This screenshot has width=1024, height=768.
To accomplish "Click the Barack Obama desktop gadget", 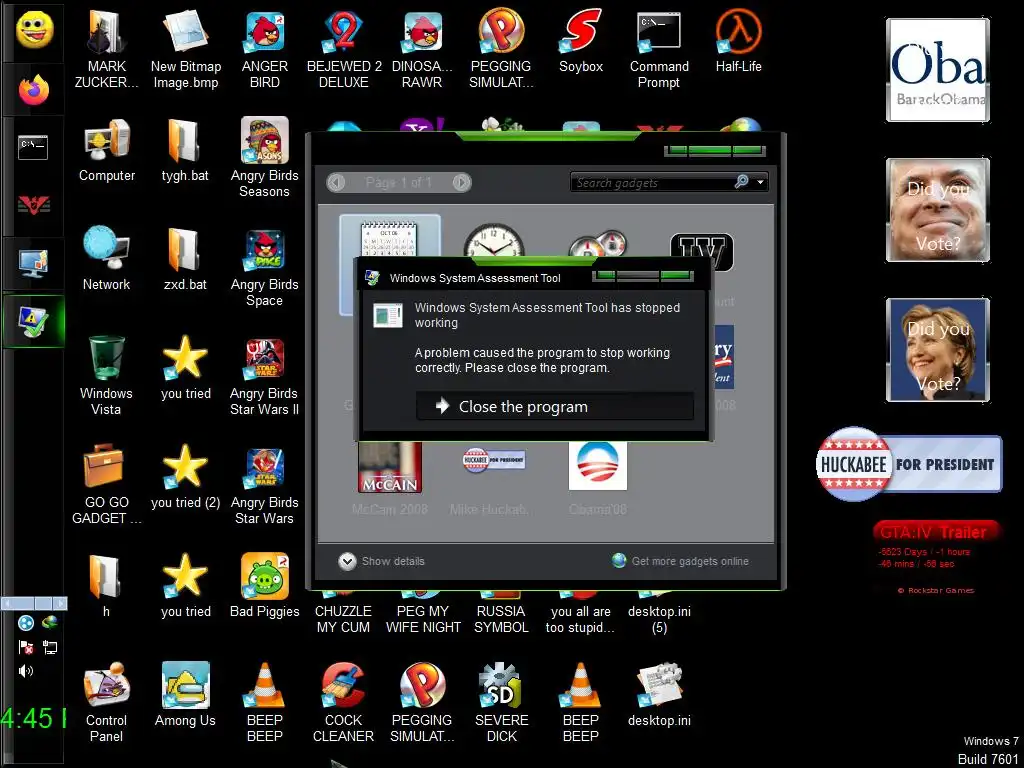I will click(x=938, y=70).
